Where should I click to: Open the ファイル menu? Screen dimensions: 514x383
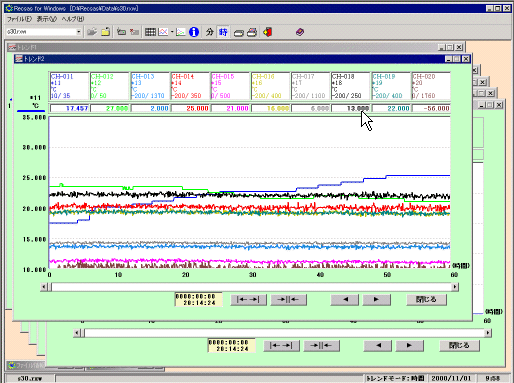tap(19, 19)
